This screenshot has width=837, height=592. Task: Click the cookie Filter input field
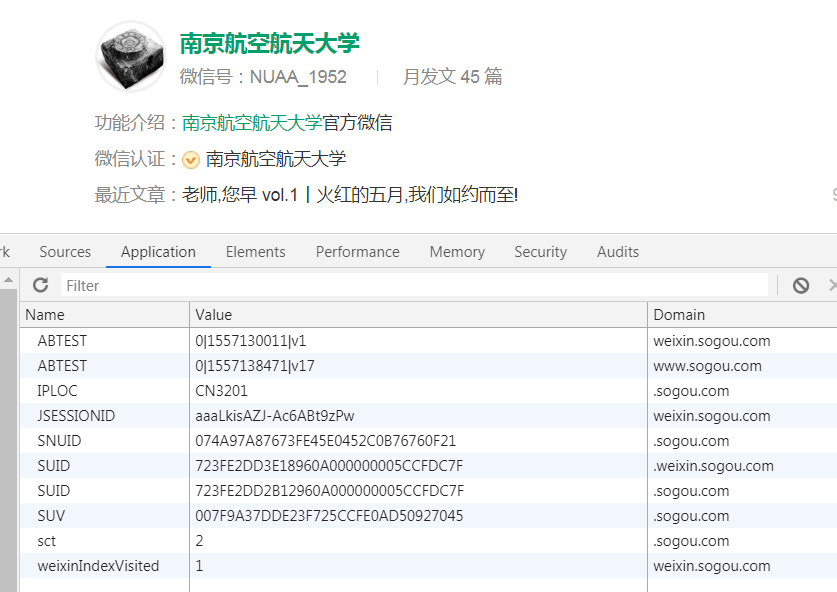[x=414, y=285]
